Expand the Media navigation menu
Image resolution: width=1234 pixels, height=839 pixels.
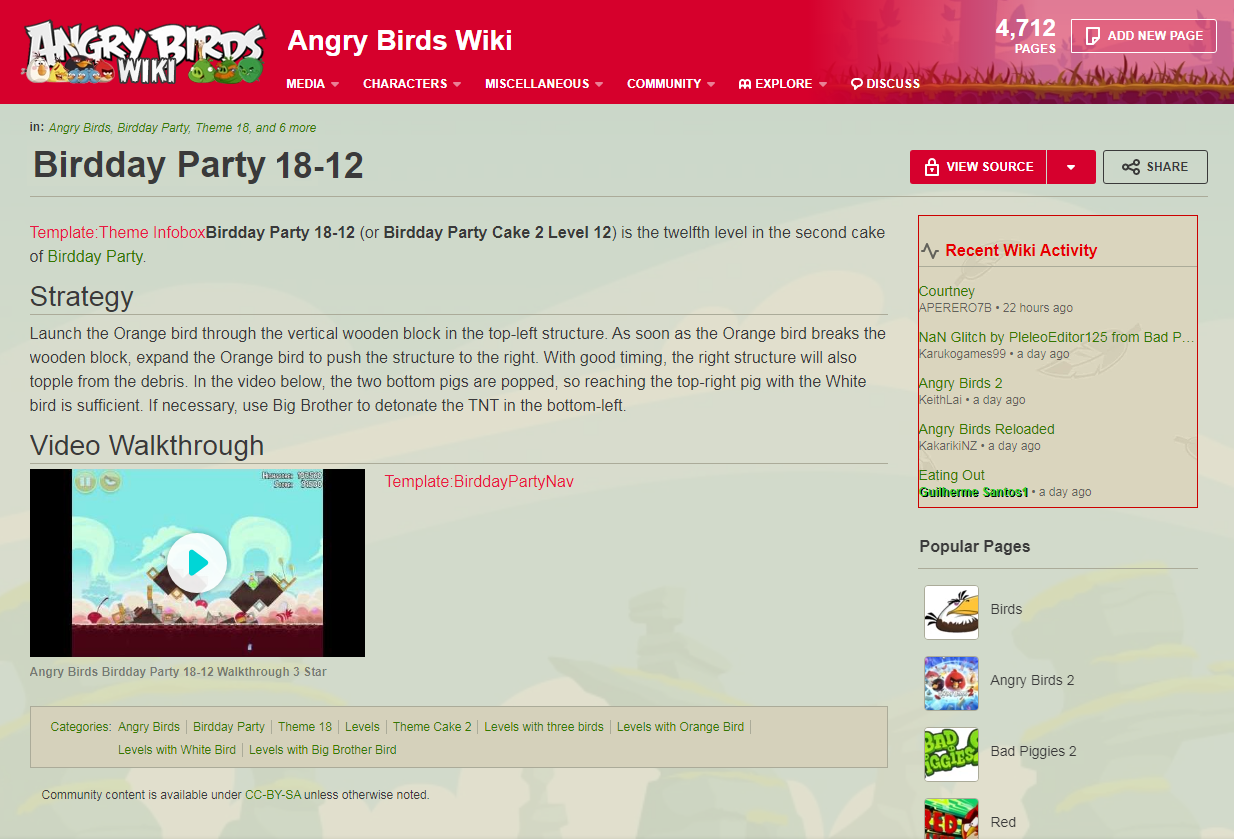coord(312,84)
